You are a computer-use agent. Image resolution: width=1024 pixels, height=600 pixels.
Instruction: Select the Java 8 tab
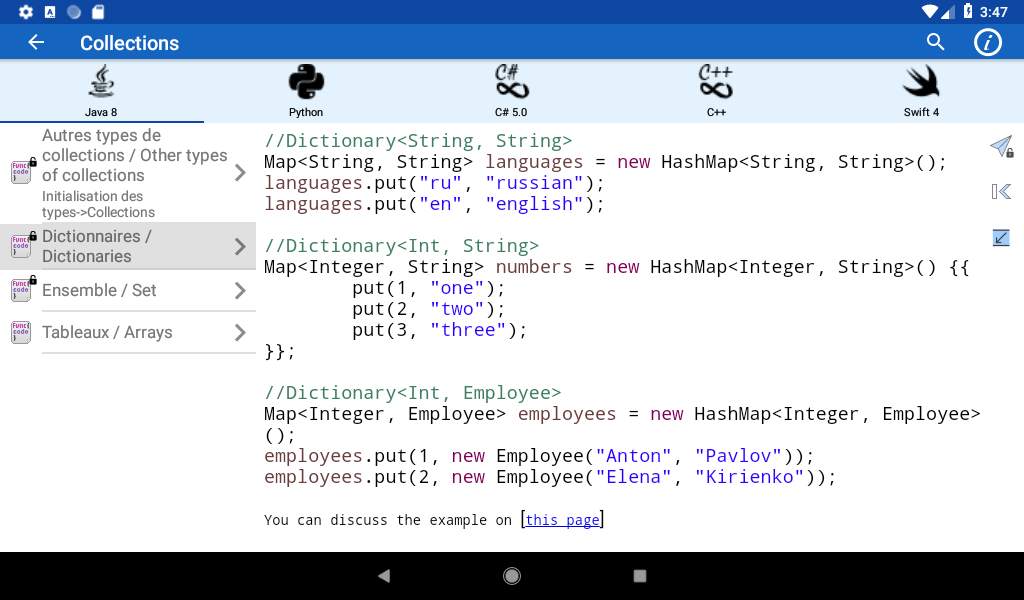pos(101,91)
